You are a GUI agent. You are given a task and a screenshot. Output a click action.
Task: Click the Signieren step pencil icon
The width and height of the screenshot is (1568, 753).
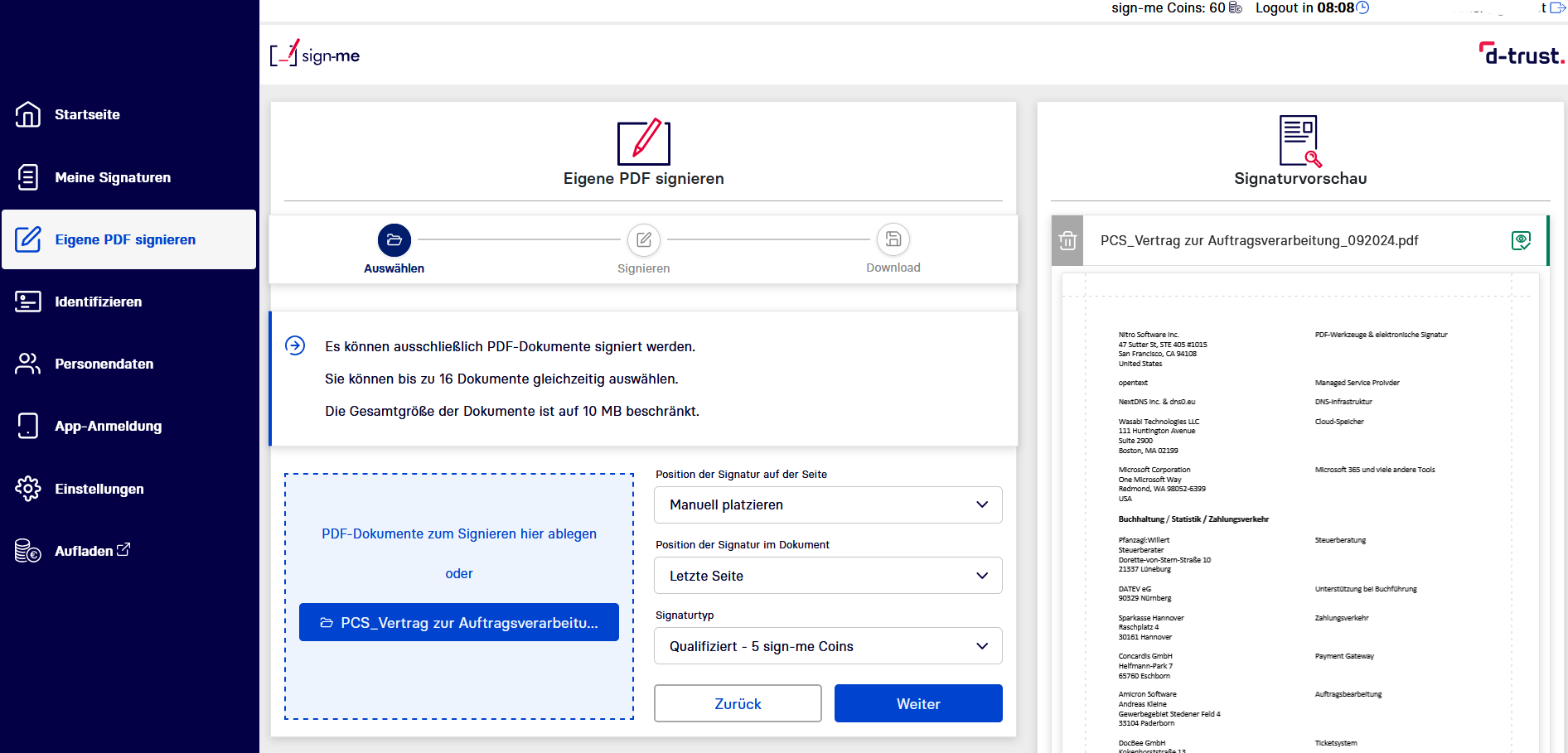(x=644, y=240)
